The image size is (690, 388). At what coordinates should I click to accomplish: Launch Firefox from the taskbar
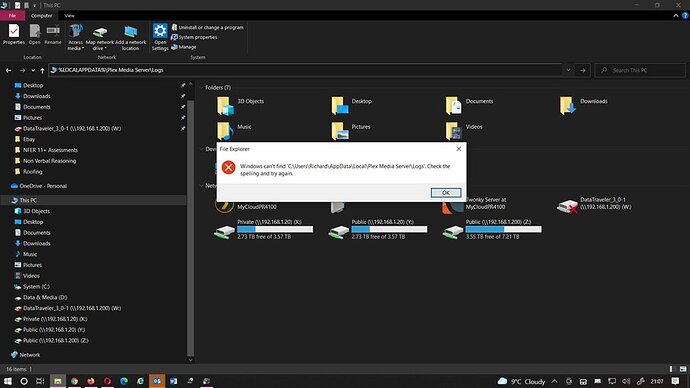pos(91,381)
